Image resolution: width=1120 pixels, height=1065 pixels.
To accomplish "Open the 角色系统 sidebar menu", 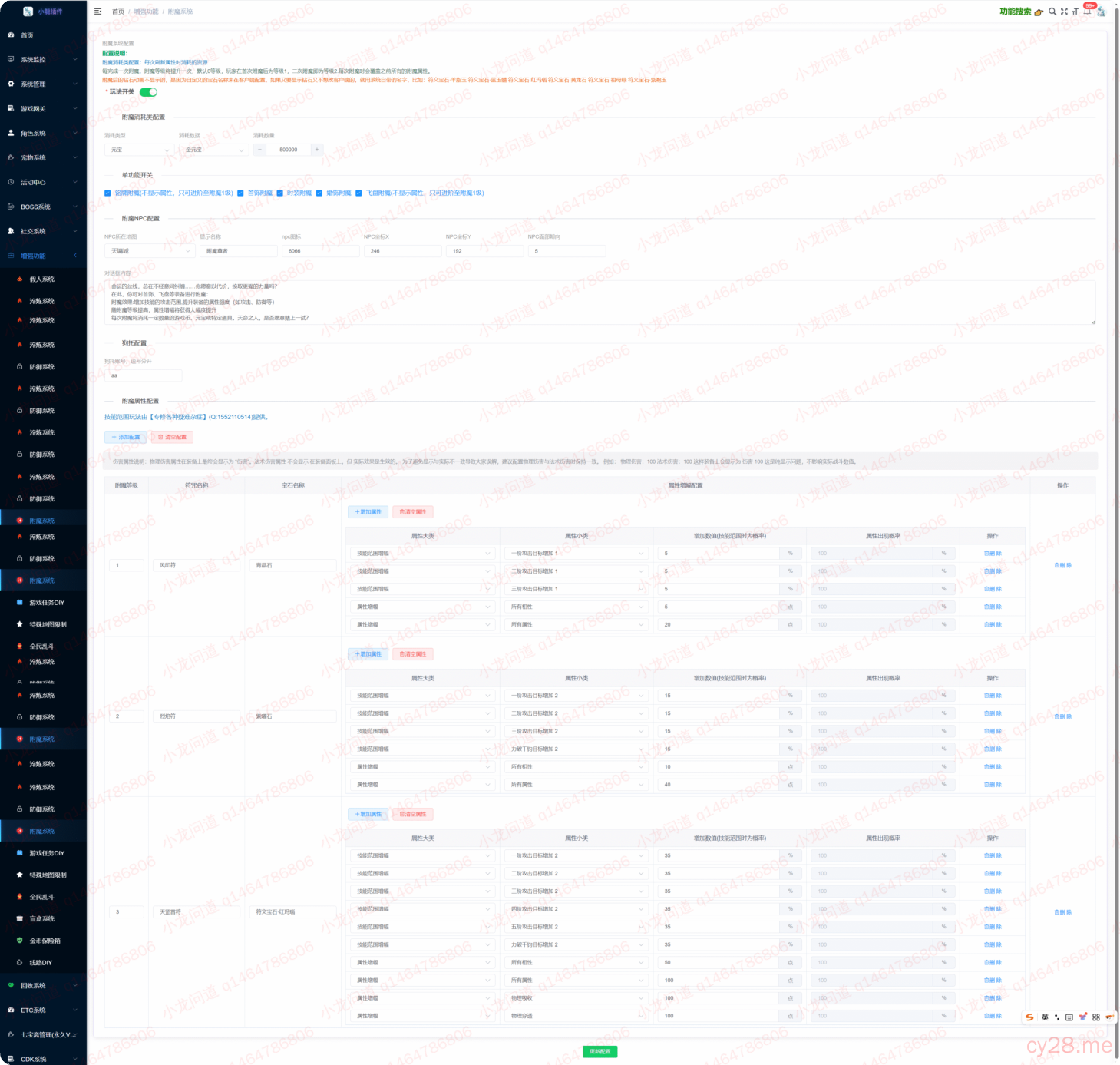I will pyautogui.click(x=42, y=134).
